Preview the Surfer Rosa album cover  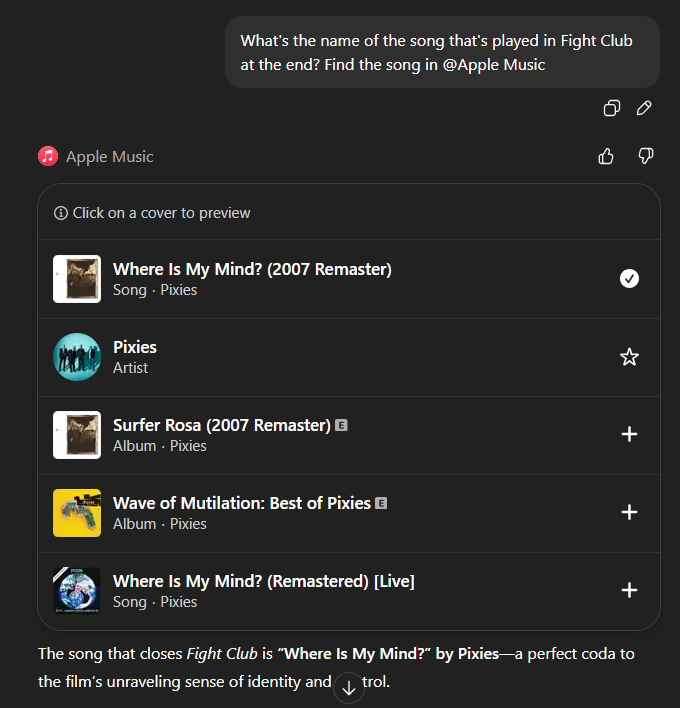point(77,435)
